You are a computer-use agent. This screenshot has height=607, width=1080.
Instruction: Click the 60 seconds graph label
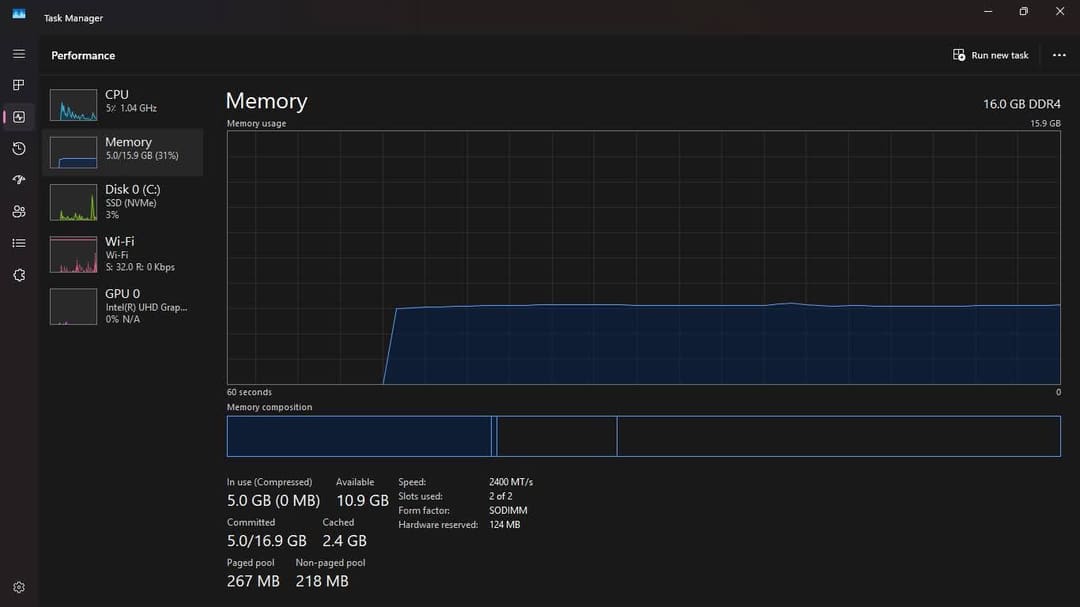pos(249,392)
